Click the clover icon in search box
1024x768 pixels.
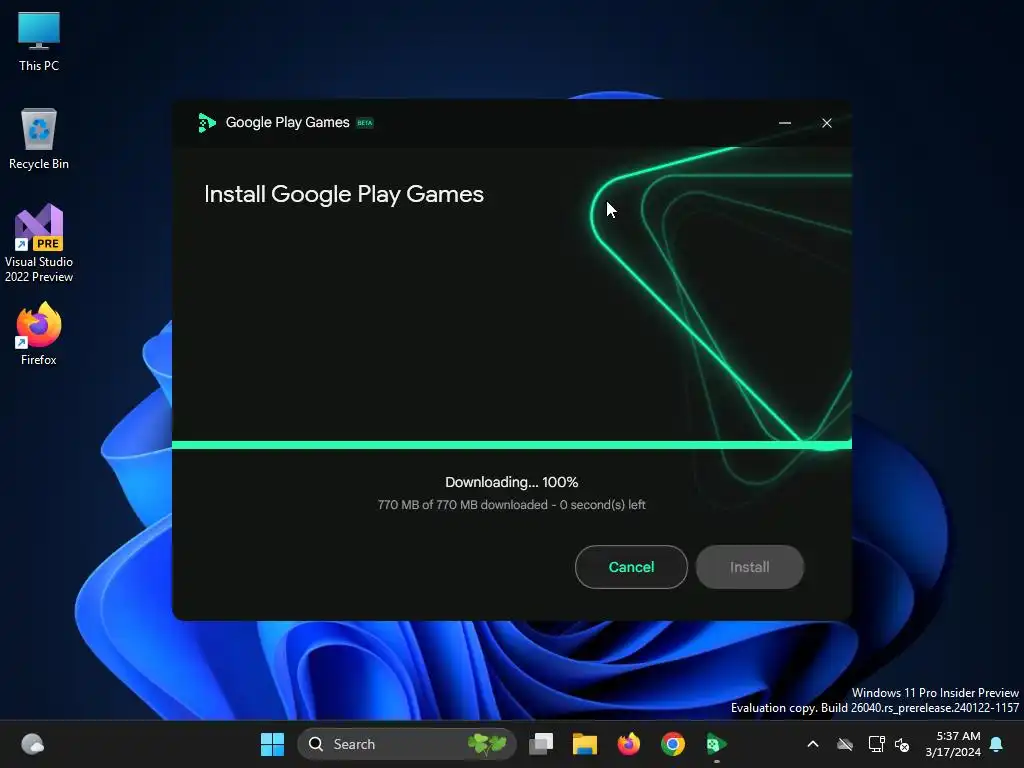[487, 744]
